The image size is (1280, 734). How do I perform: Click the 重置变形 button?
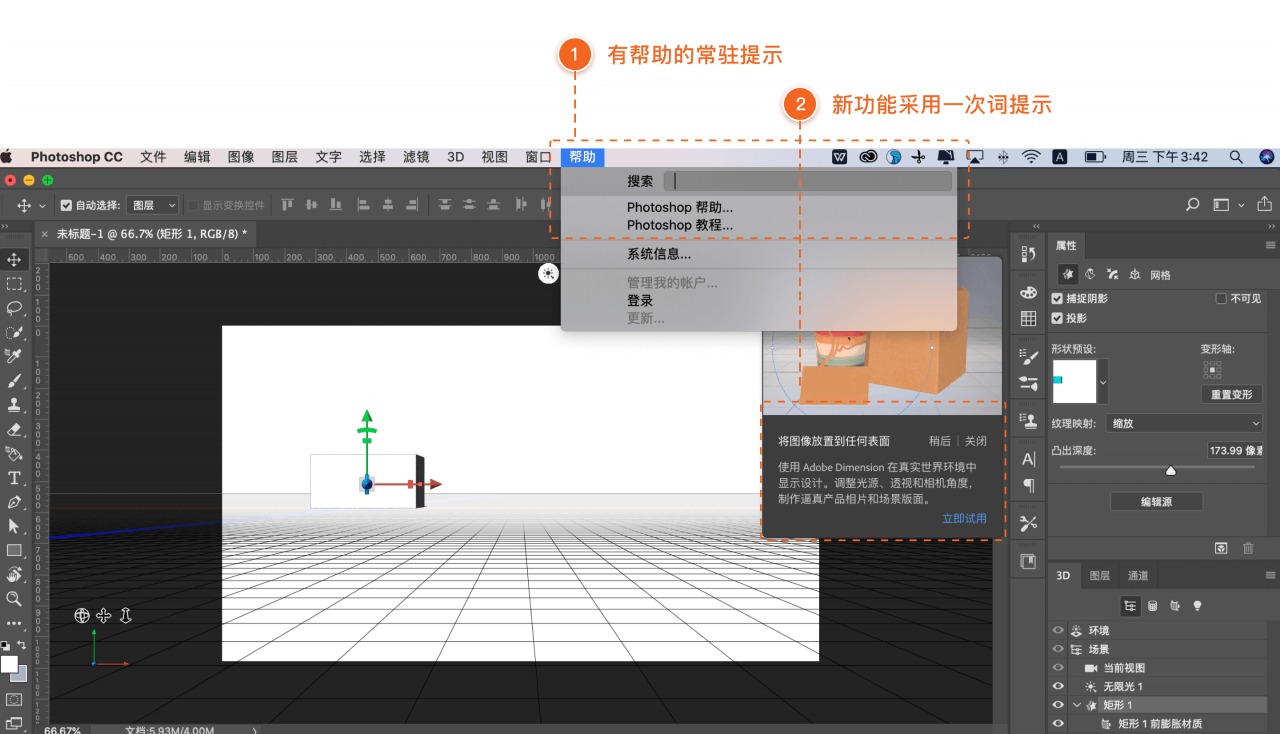1232,394
